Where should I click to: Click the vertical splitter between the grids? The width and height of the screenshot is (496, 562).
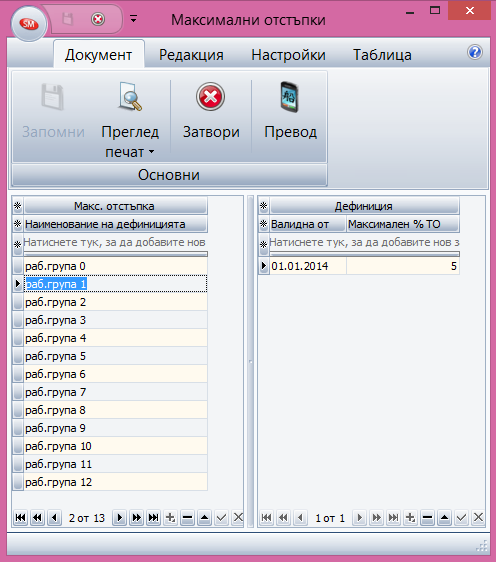251,361
